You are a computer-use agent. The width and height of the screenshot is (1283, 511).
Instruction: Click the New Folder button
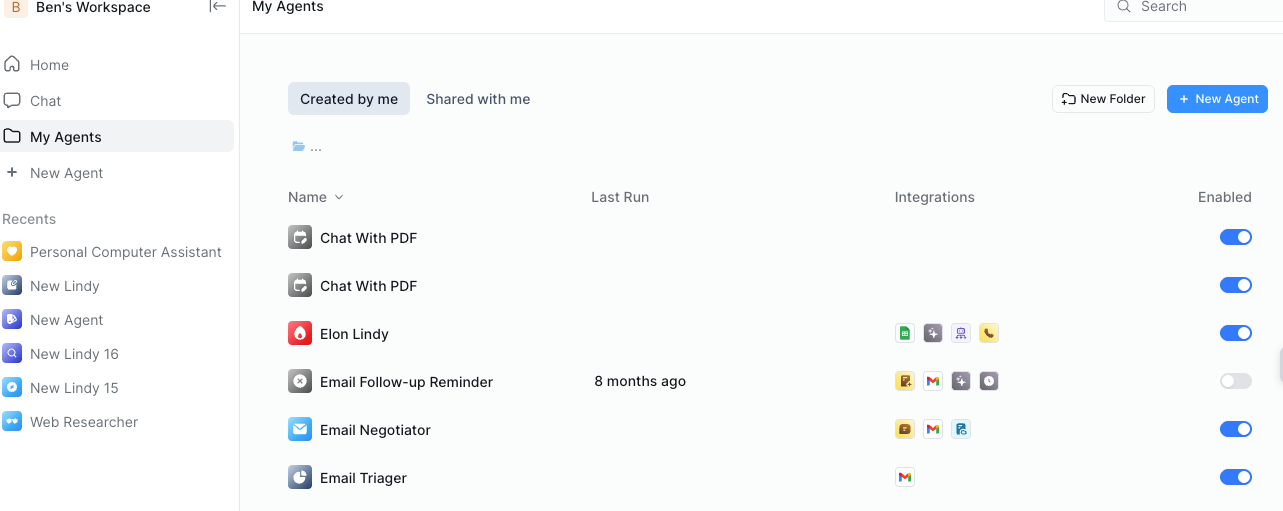click(x=1103, y=99)
